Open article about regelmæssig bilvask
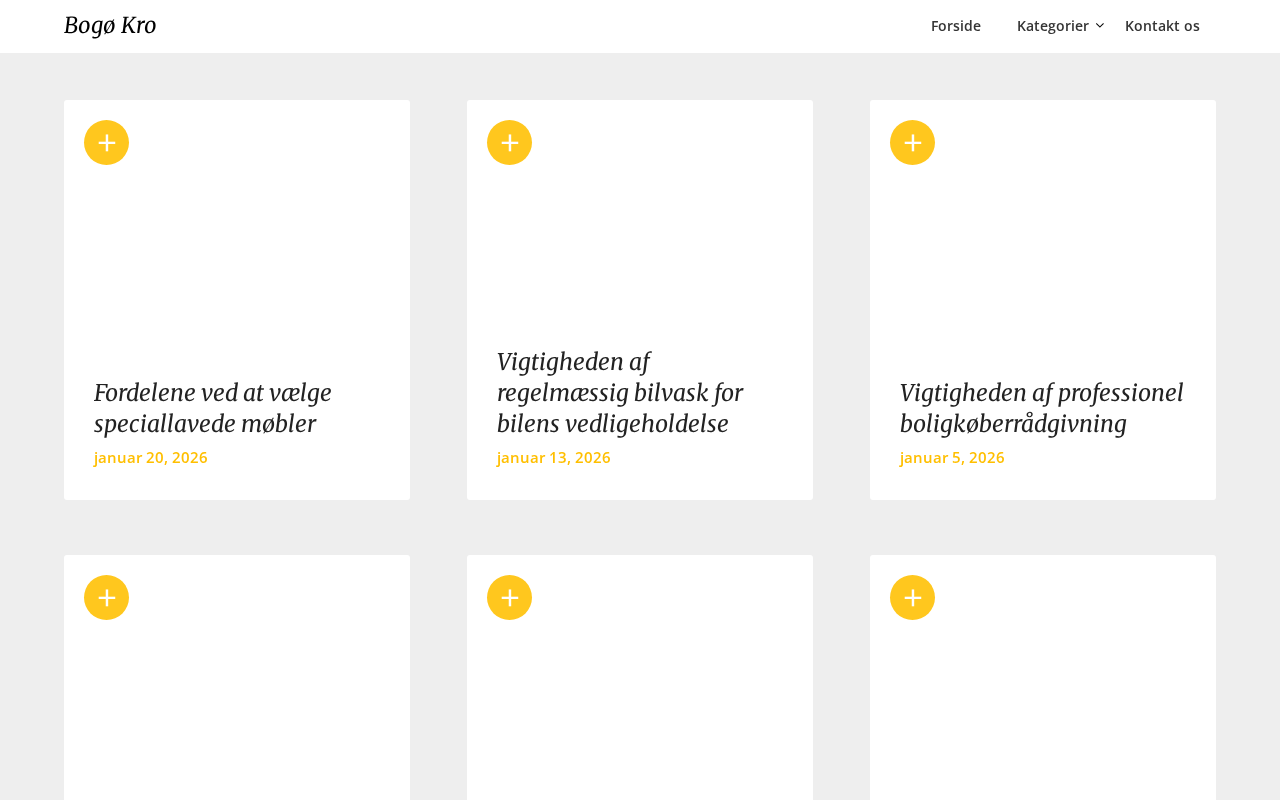Image resolution: width=1280 pixels, height=800 pixels. pos(620,393)
